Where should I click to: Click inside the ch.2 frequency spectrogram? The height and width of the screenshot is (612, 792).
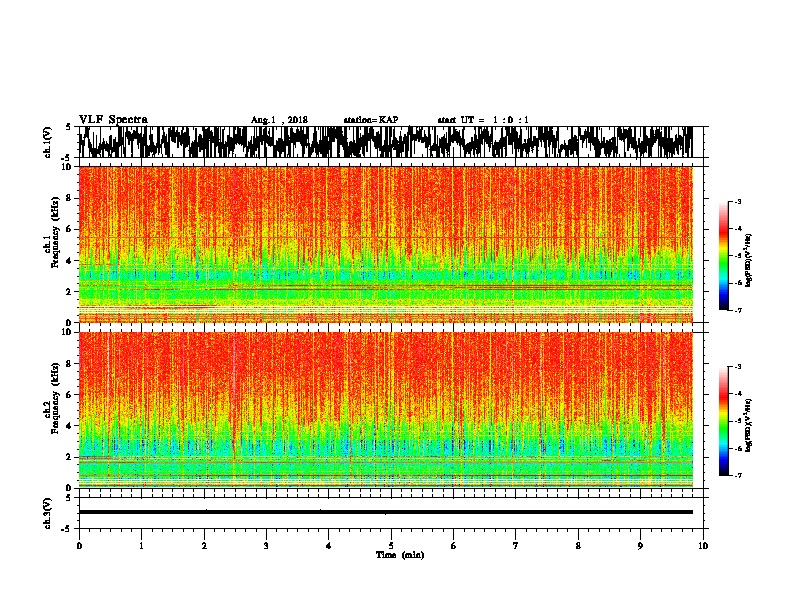(x=386, y=410)
